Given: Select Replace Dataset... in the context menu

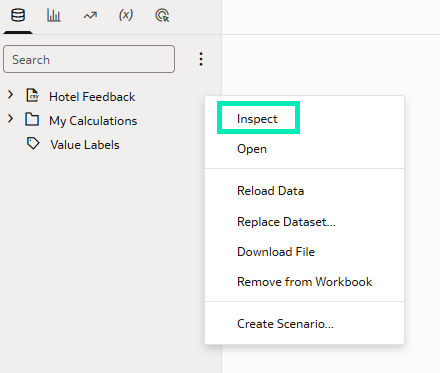Looking at the screenshot, I should click(x=286, y=222).
